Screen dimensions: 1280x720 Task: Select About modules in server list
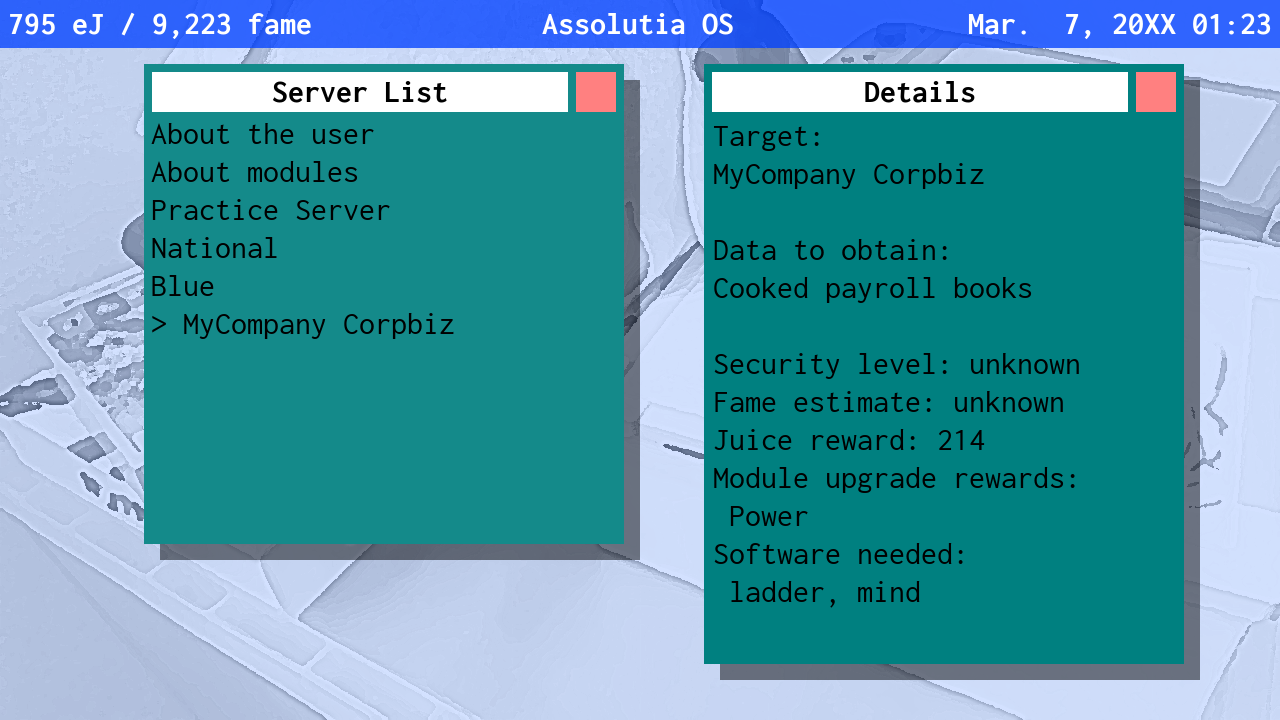(x=255, y=173)
